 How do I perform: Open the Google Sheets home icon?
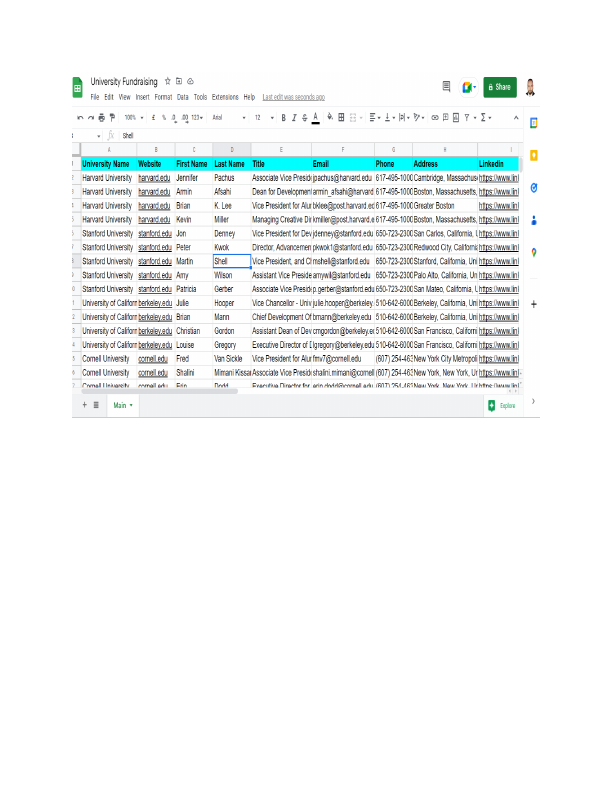tap(77, 87)
